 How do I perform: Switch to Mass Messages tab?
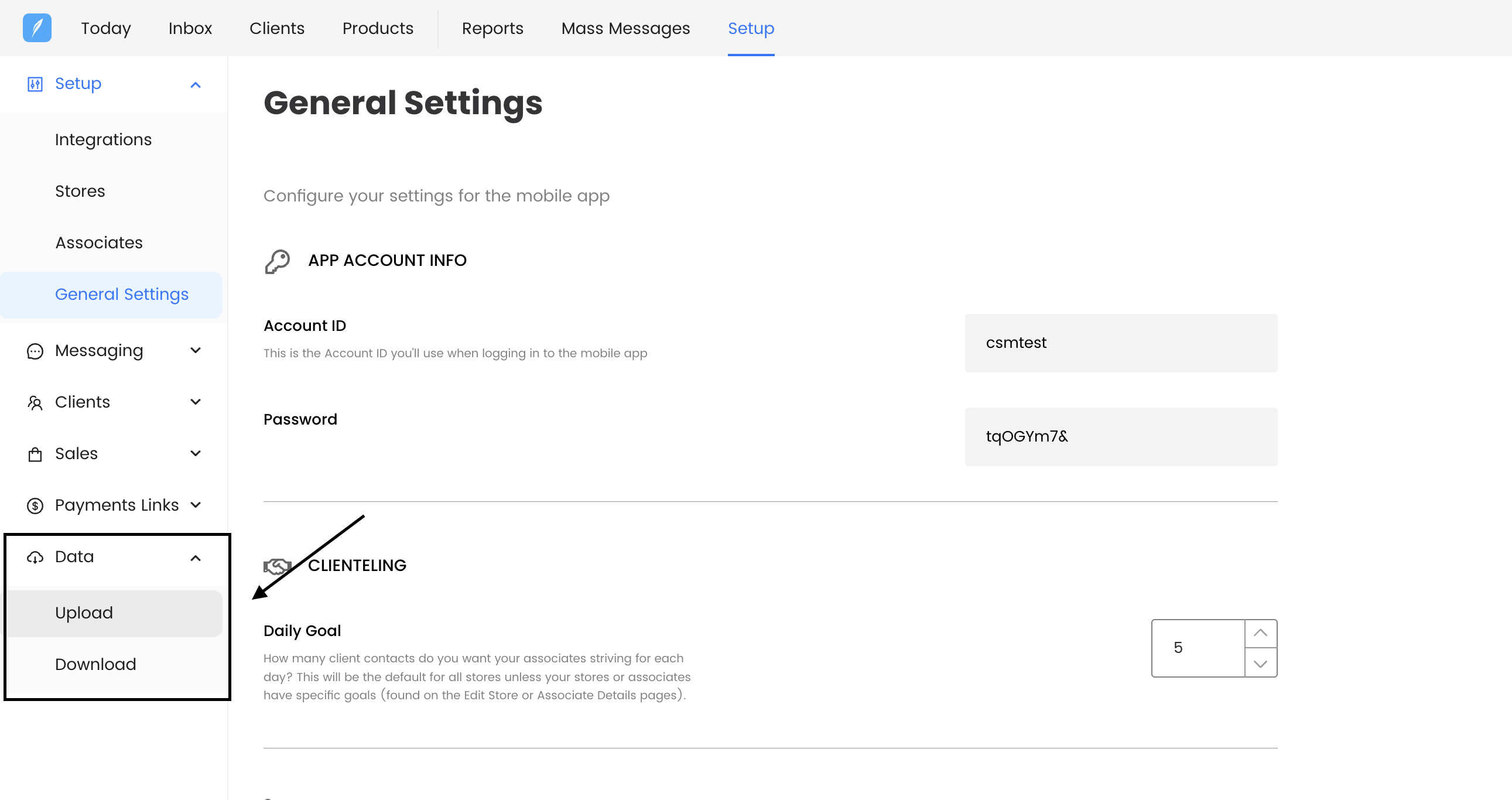point(625,28)
